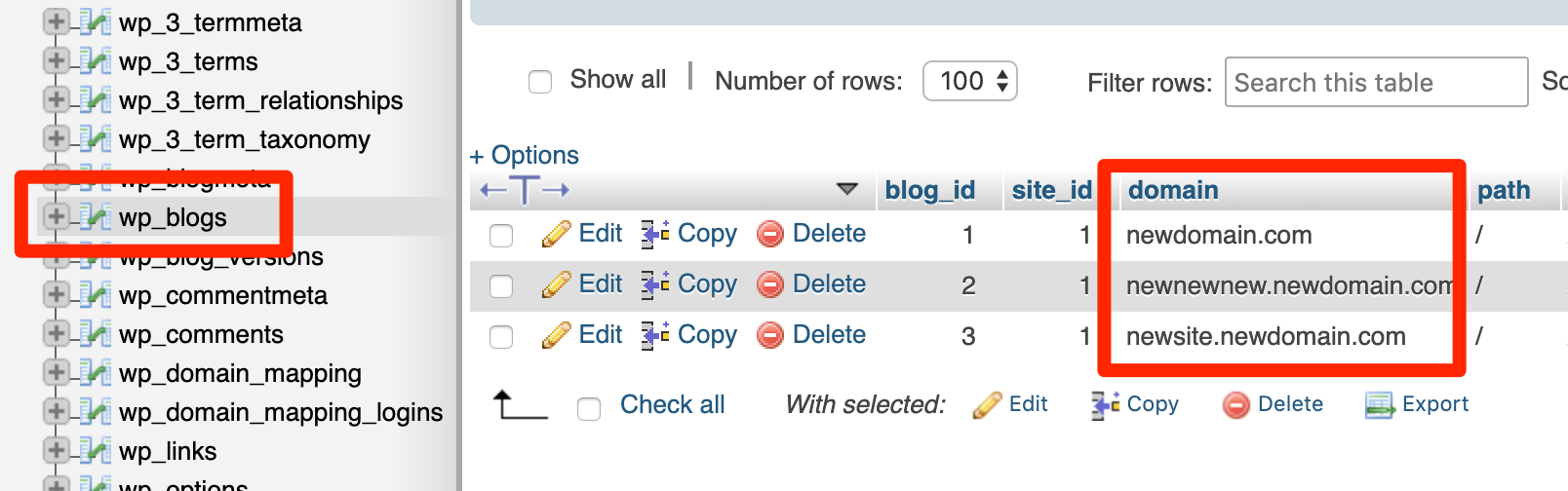1568x491 pixels.
Task: Expand the wp_3_terms tree node
Action: point(56,61)
